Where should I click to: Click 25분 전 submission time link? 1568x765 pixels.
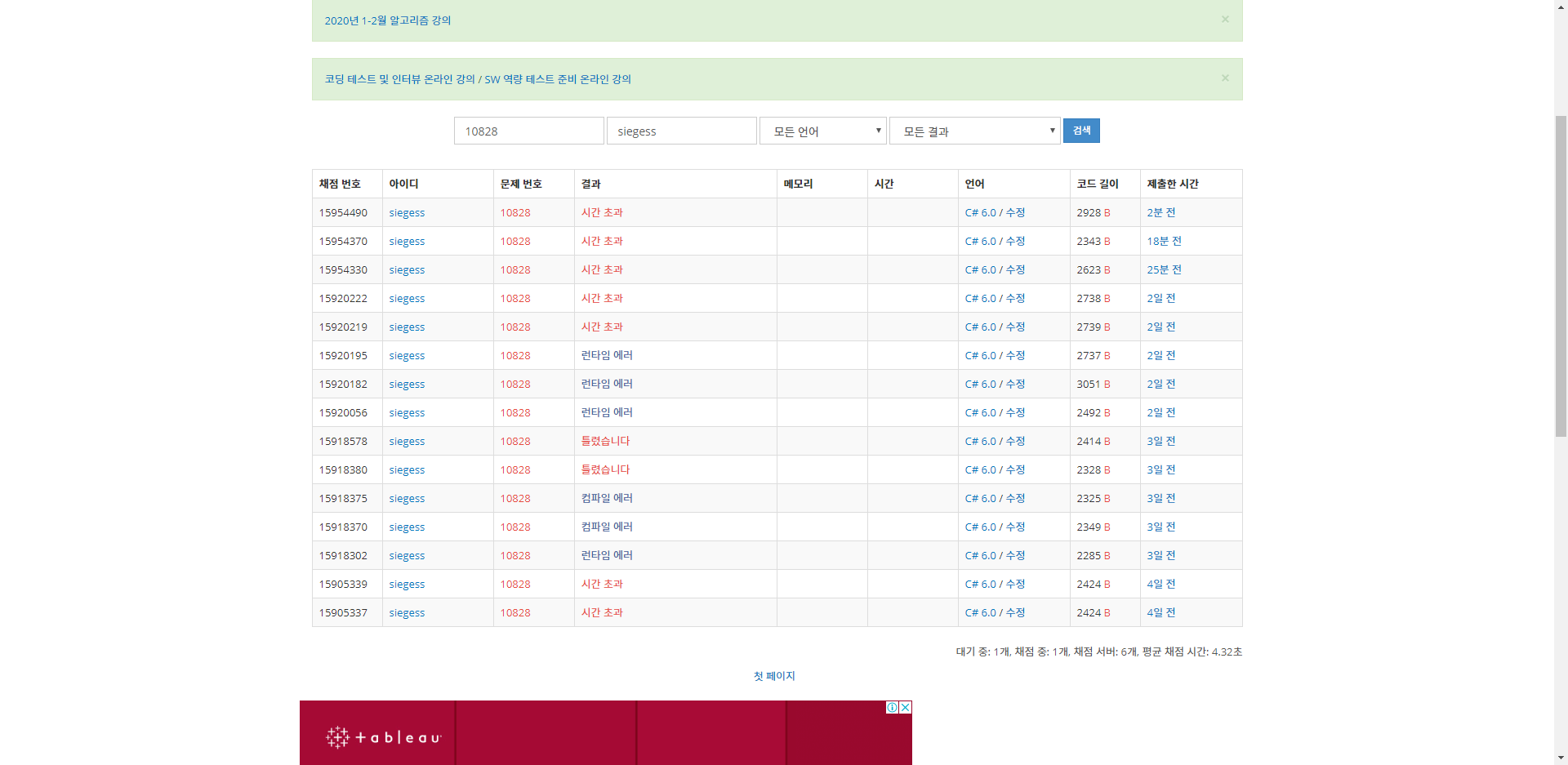1164,269
